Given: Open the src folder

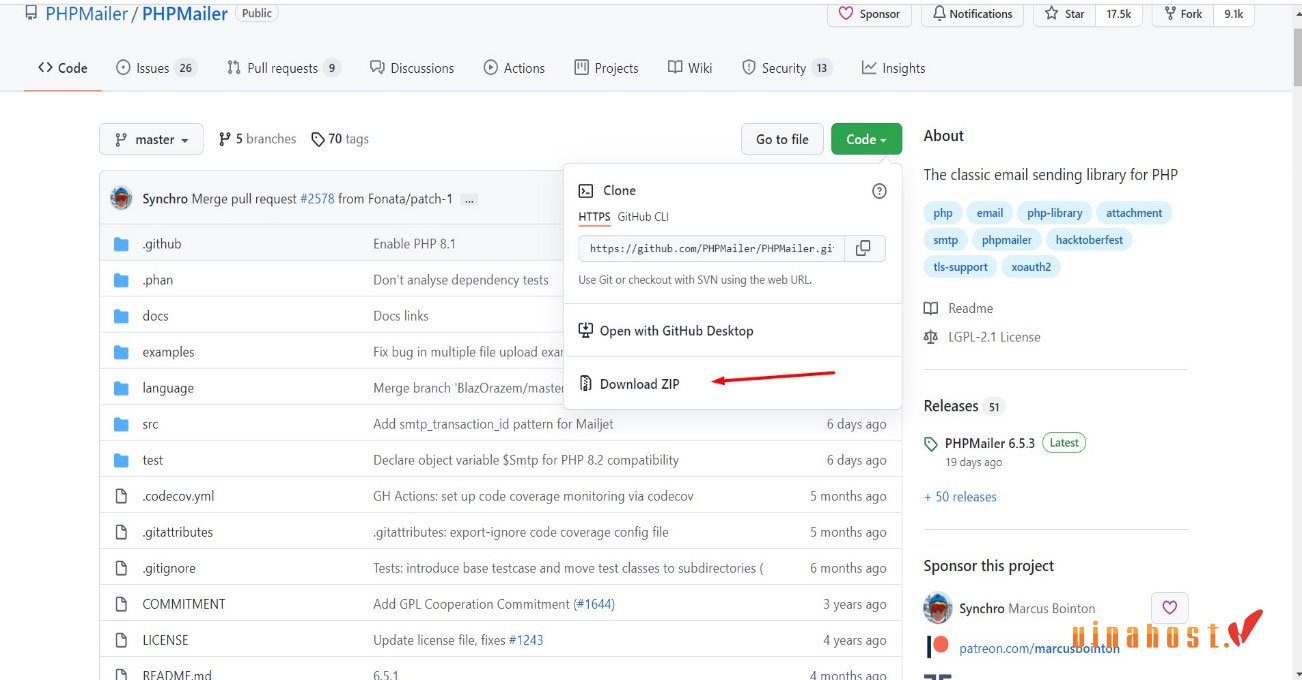Looking at the screenshot, I should 150,423.
